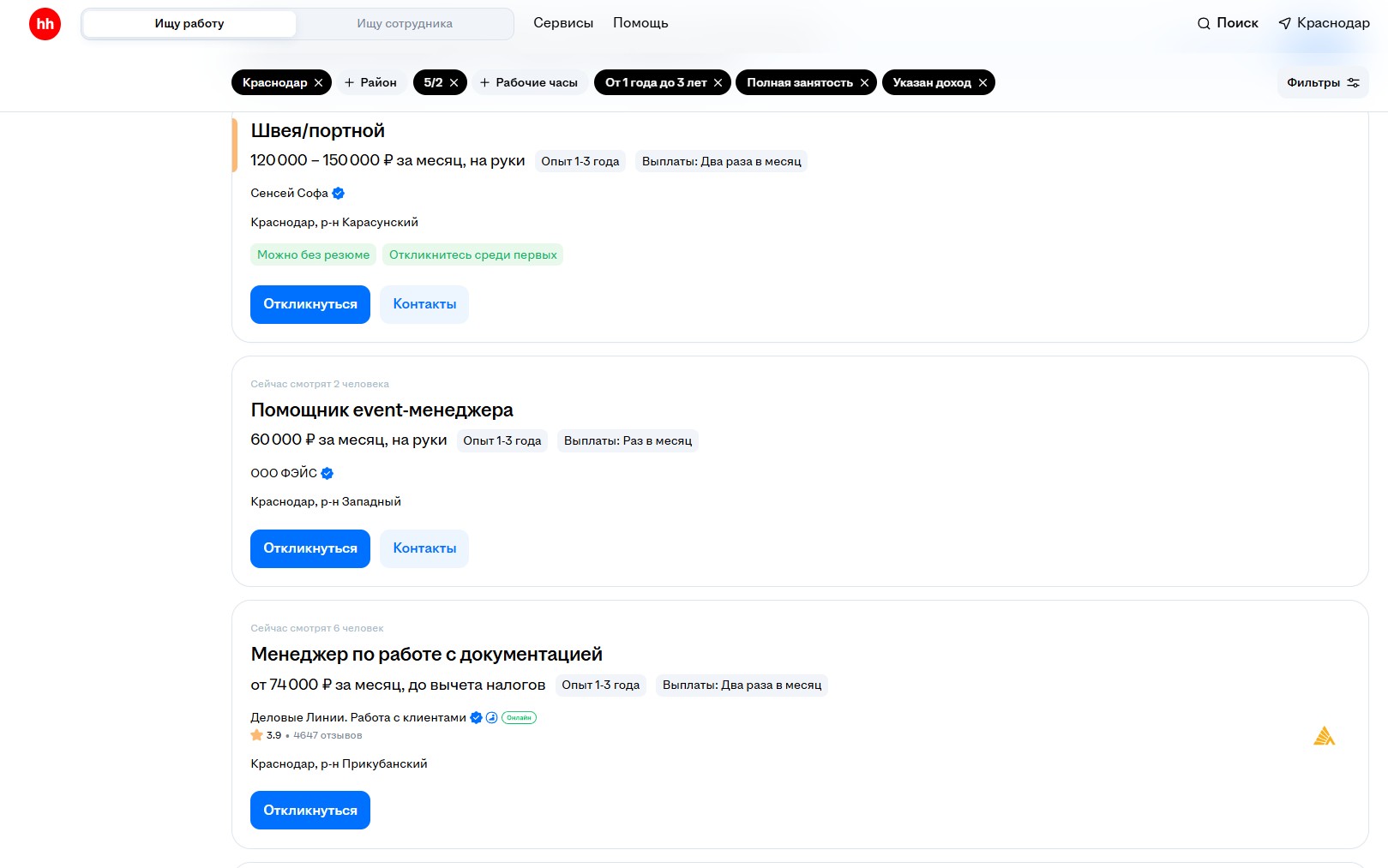
Task: Open "Деловые Линии. Работа с клиентами" employer
Action: (x=358, y=718)
